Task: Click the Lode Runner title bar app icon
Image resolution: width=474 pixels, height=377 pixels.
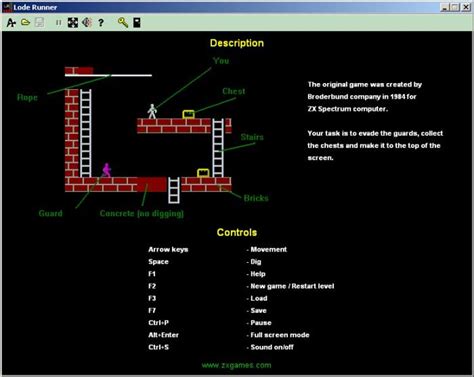Action: coord(7,7)
